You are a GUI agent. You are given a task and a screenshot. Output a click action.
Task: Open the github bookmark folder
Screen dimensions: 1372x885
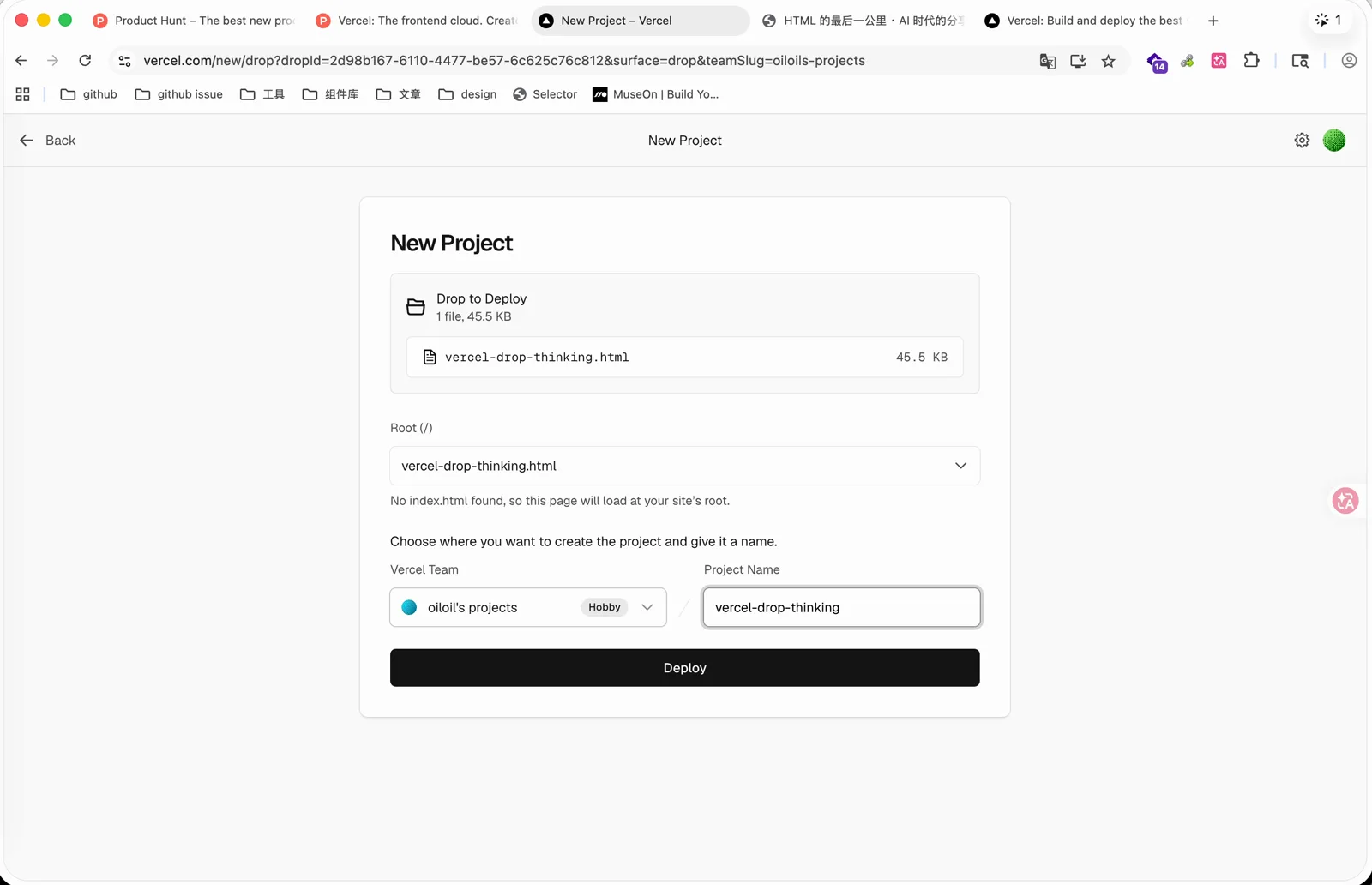click(x=89, y=94)
